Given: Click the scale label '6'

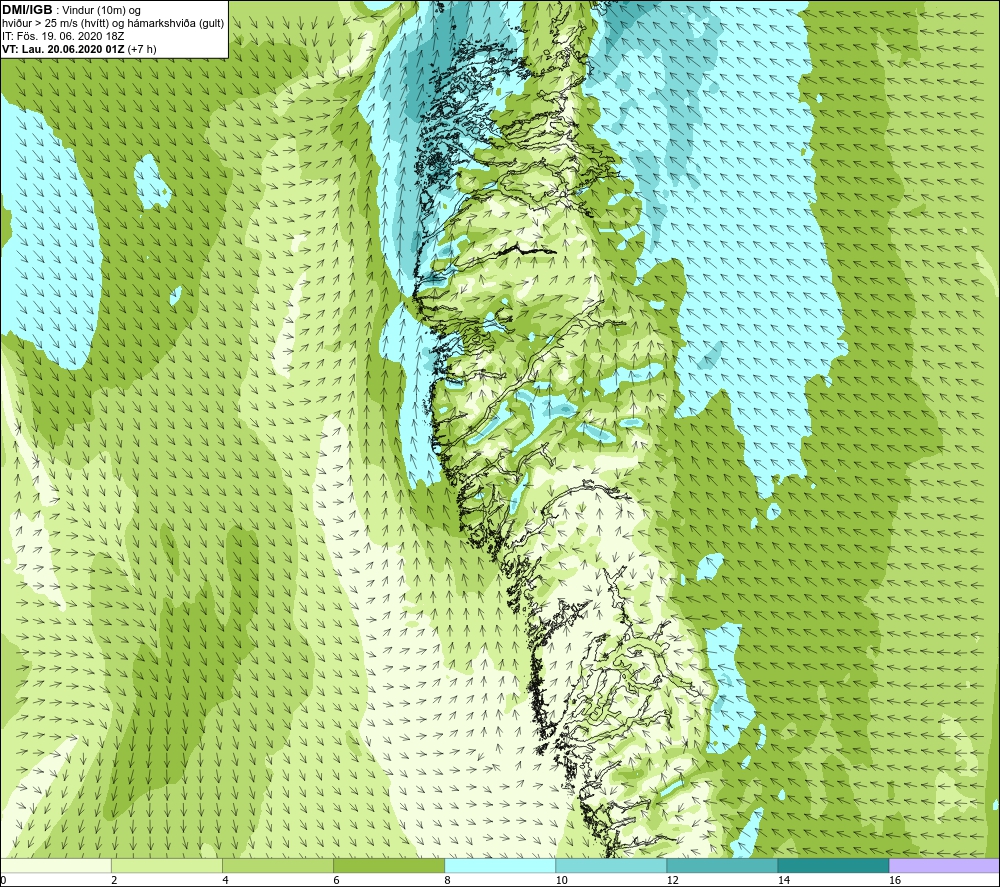Looking at the screenshot, I should 336,881.
